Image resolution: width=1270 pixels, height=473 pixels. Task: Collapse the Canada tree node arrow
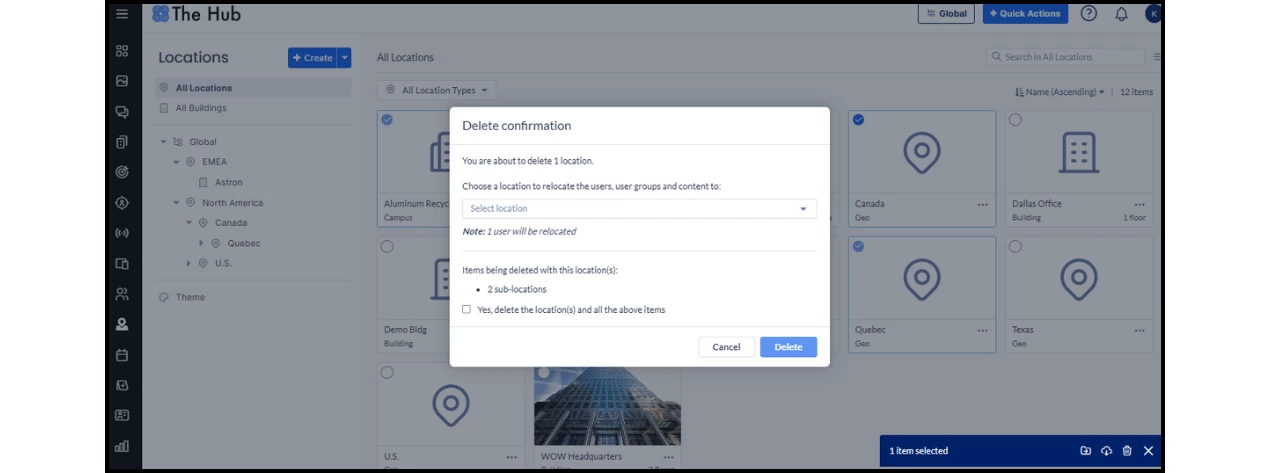point(189,223)
